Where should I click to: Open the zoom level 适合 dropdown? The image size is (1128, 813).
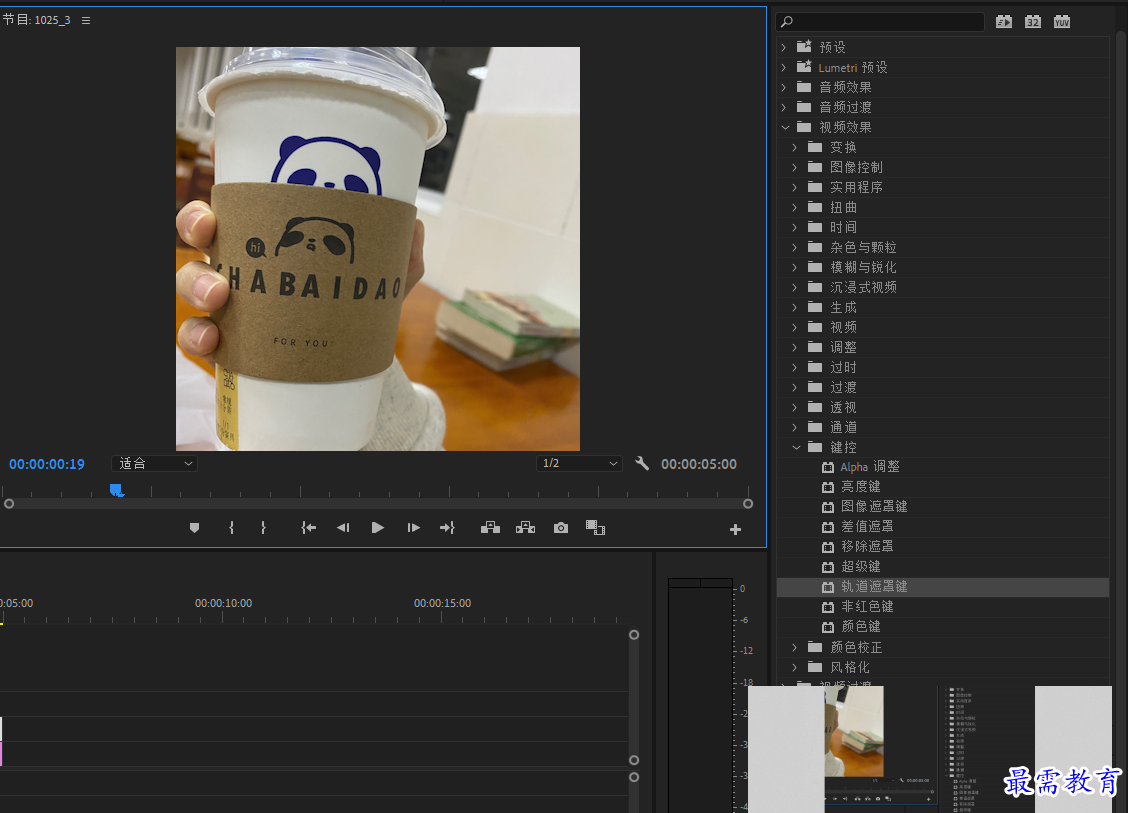[155, 463]
